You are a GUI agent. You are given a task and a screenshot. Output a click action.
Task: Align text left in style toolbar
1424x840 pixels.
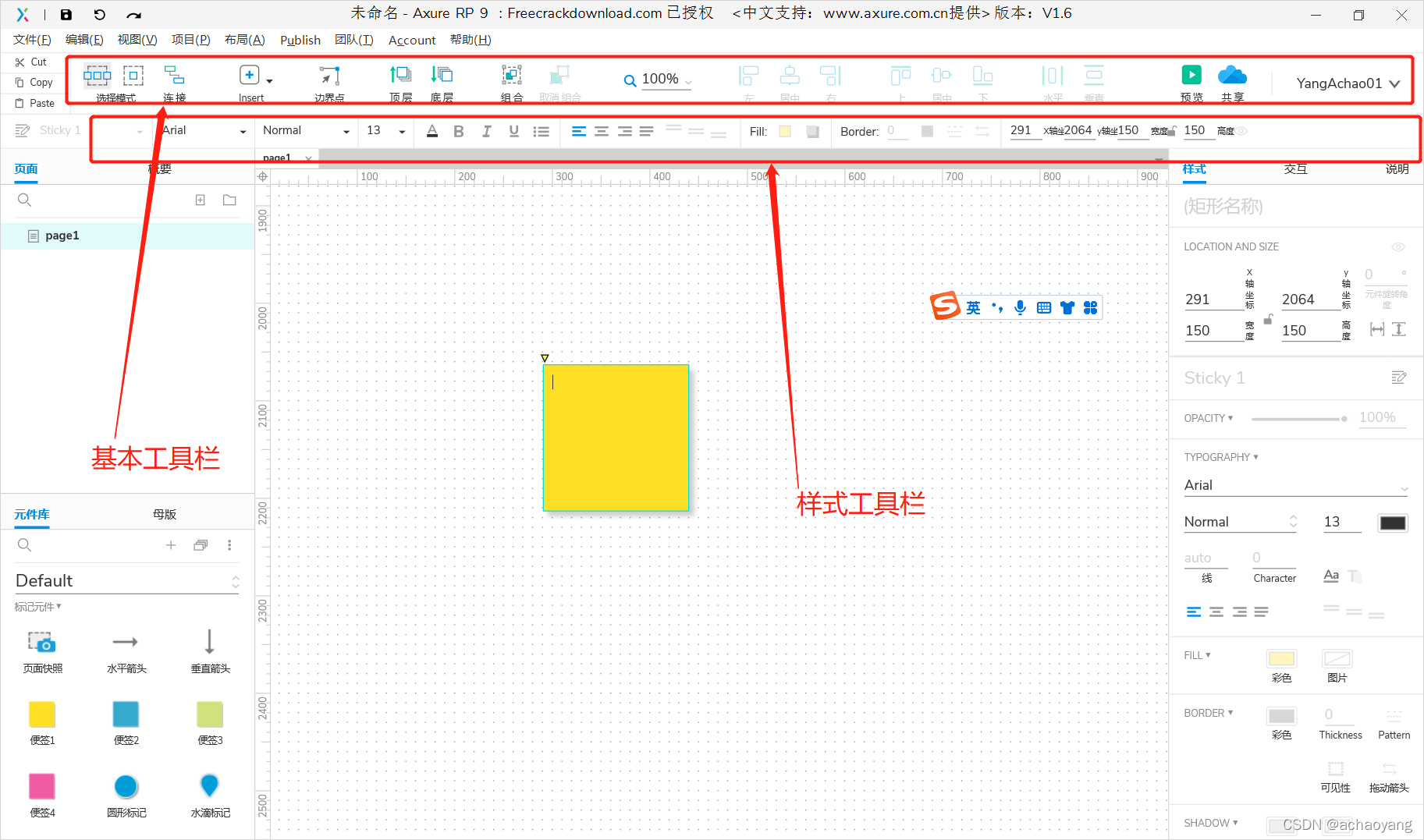tap(579, 131)
